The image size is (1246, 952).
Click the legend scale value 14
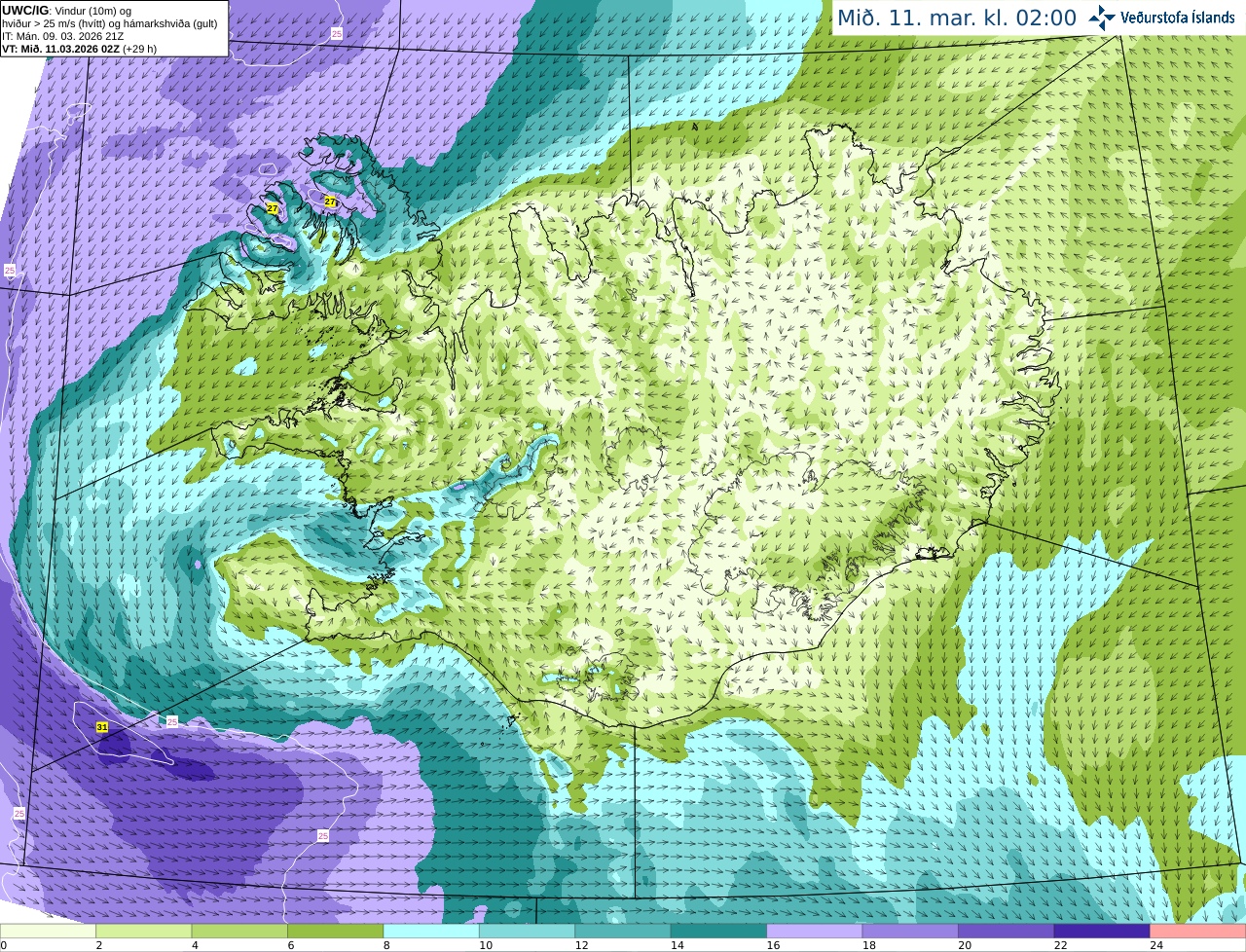coord(678,945)
